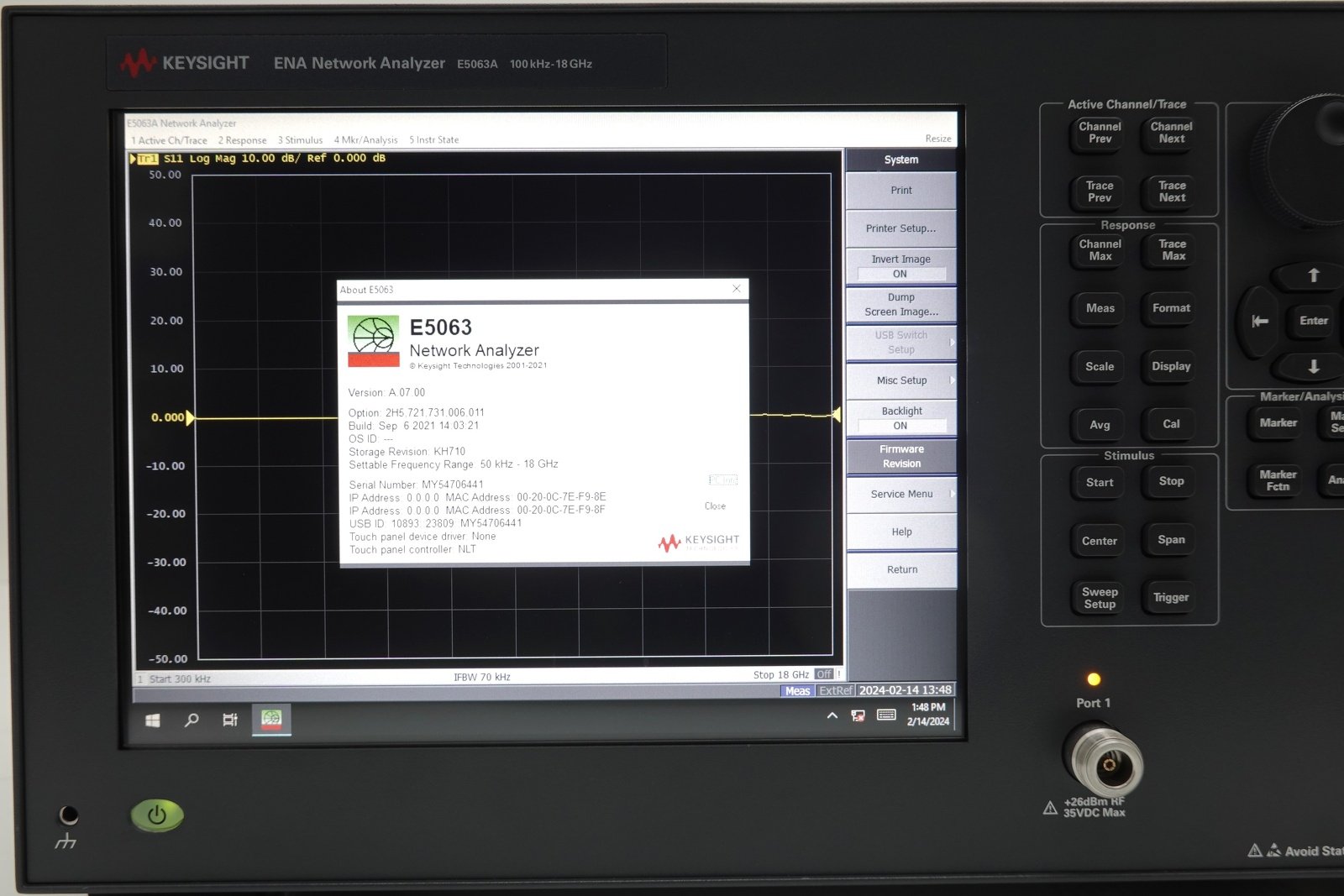Push the Avg hardware key
The width and height of the screenshot is (1344, 896).
pyautogui.click(x=1100, y=425)
